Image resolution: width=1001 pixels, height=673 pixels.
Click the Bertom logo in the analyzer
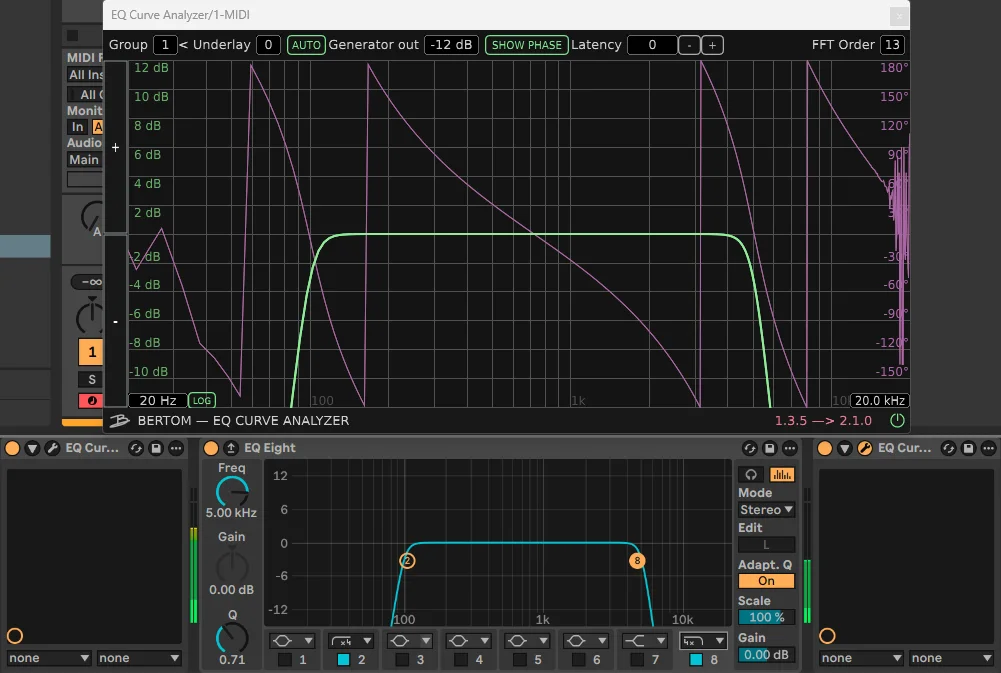click(119, 421)
